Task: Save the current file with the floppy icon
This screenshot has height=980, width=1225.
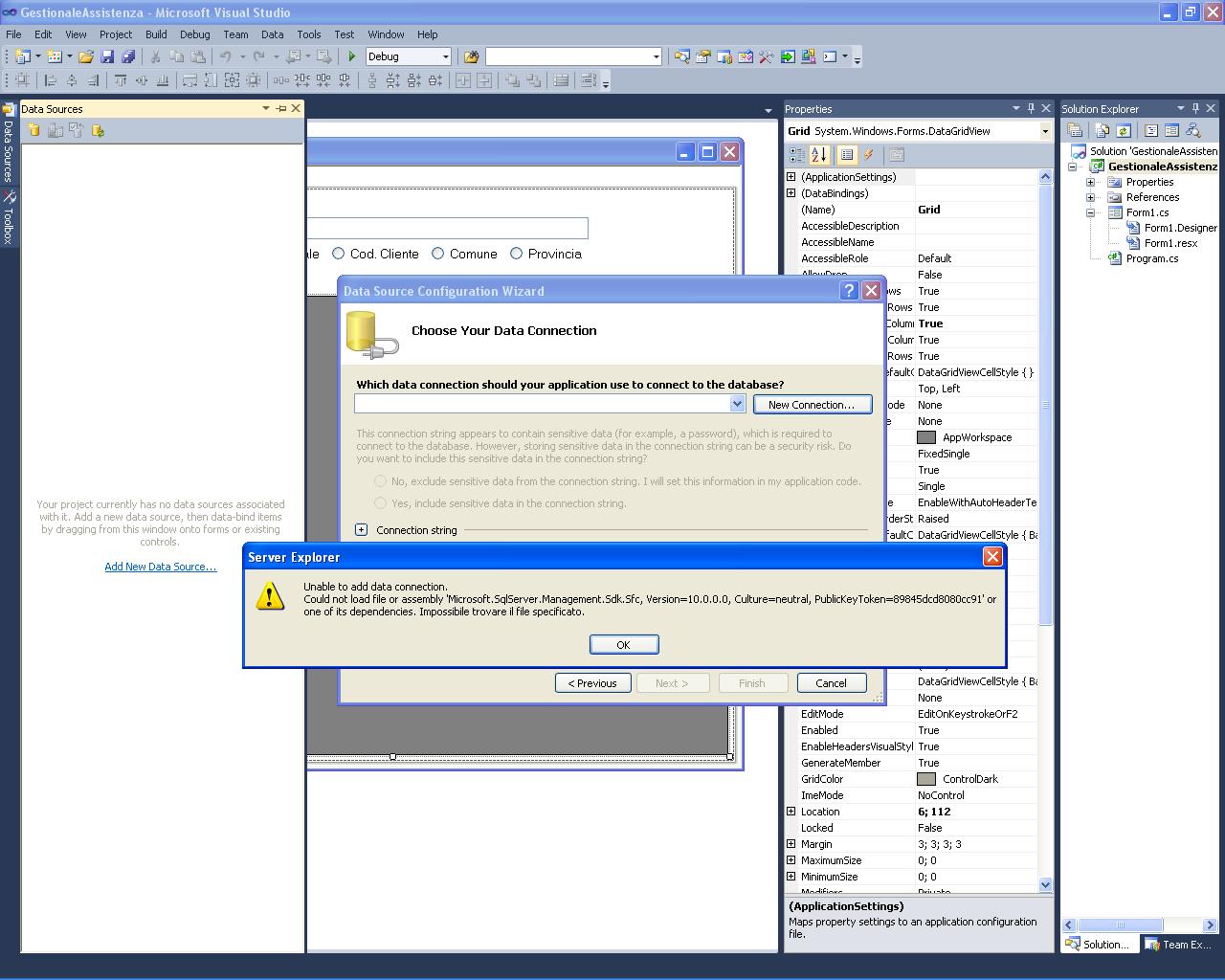Action: point(107,56)
